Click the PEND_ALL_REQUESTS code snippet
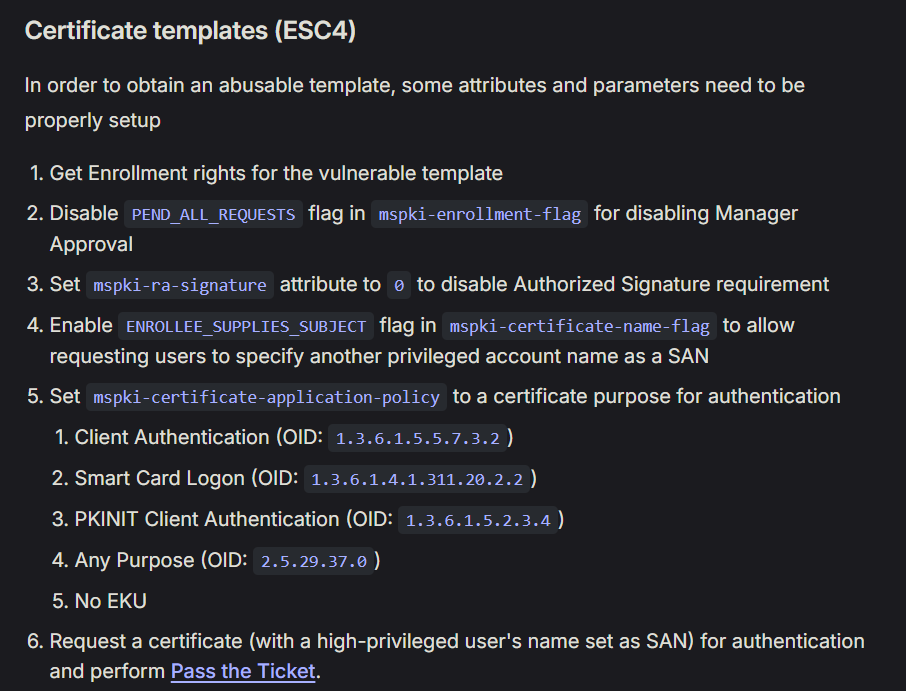 [x=213, y=214]
